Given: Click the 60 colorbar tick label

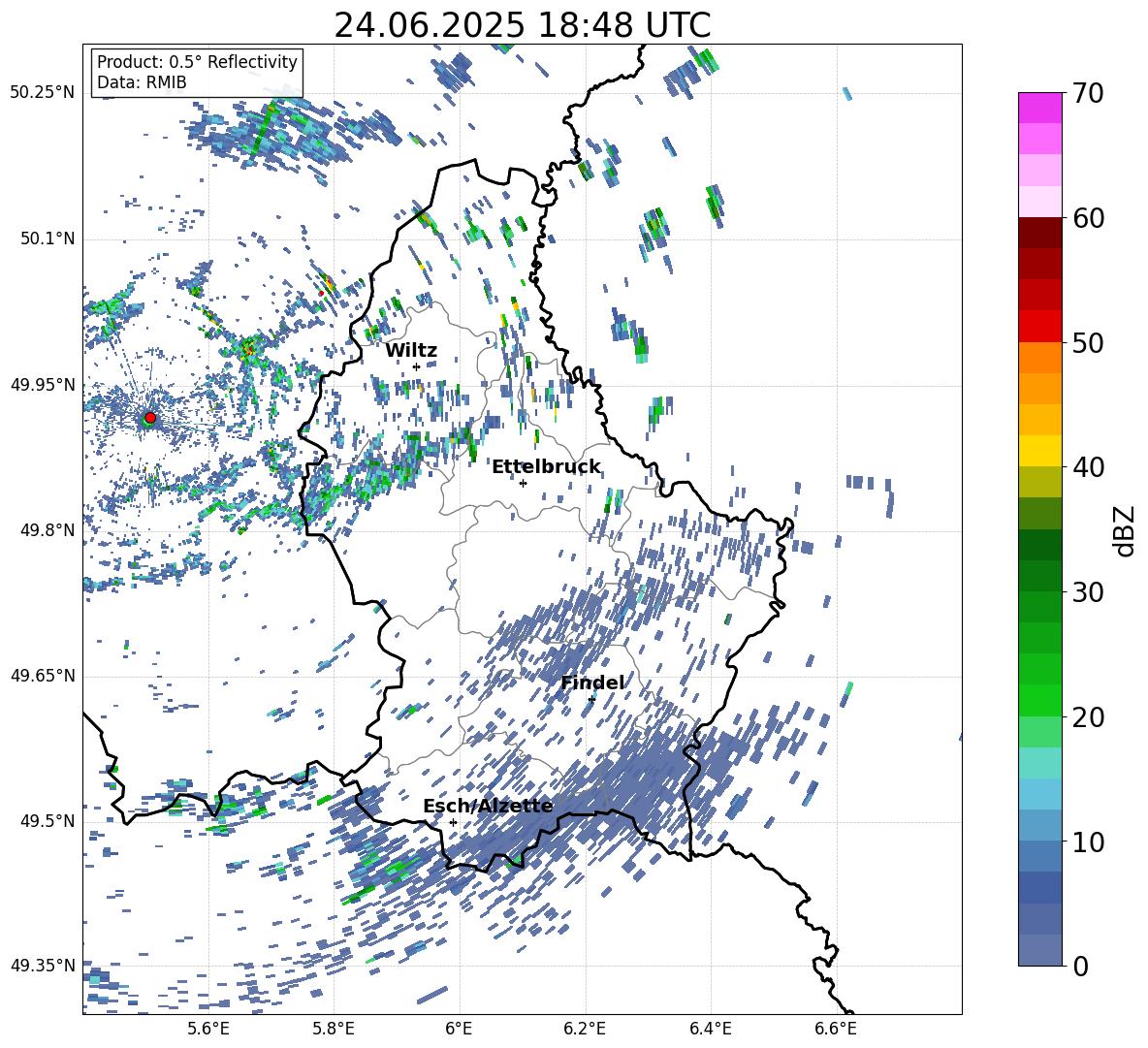Looking at the screenshot, I should pos(1088,218).
